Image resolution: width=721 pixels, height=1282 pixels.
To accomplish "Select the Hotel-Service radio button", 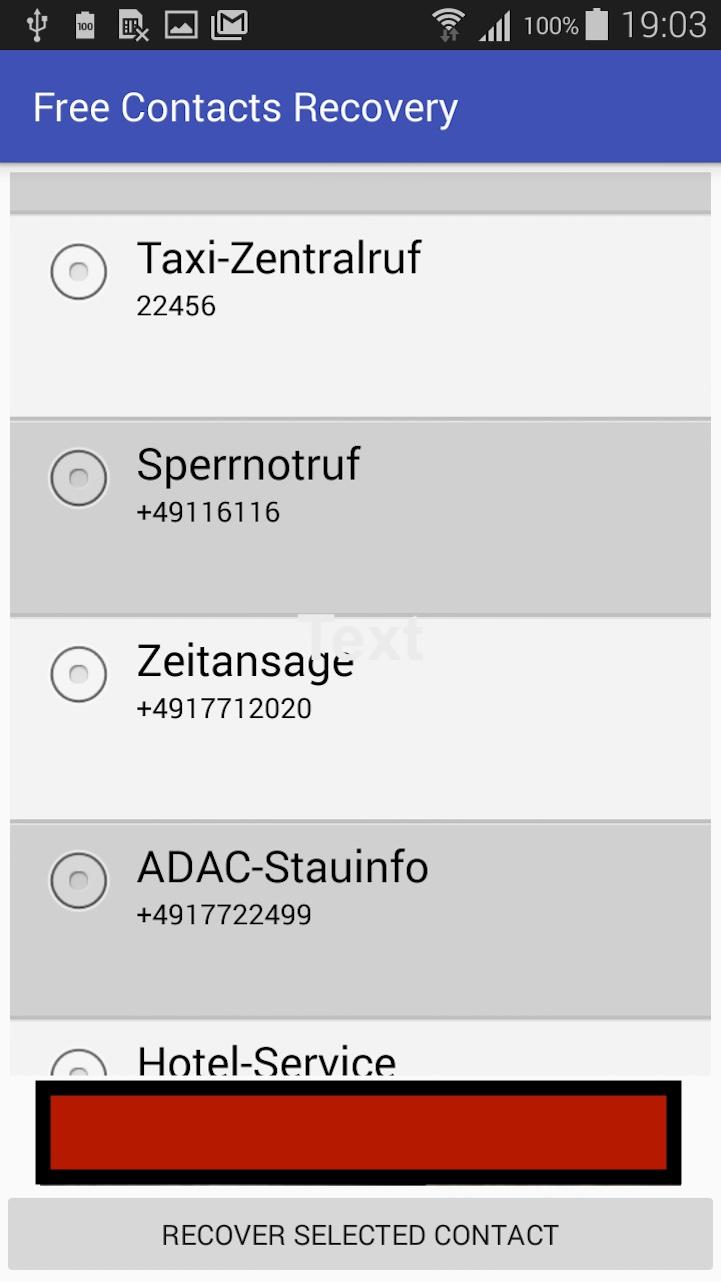I will click(78, 1066).
